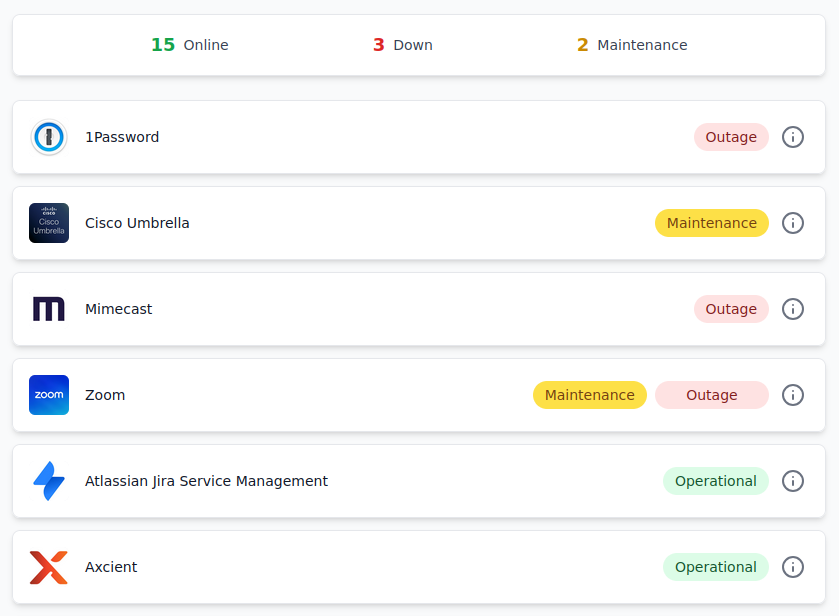
Task: Click the Axcient info icon
Action: click(792, 567)
